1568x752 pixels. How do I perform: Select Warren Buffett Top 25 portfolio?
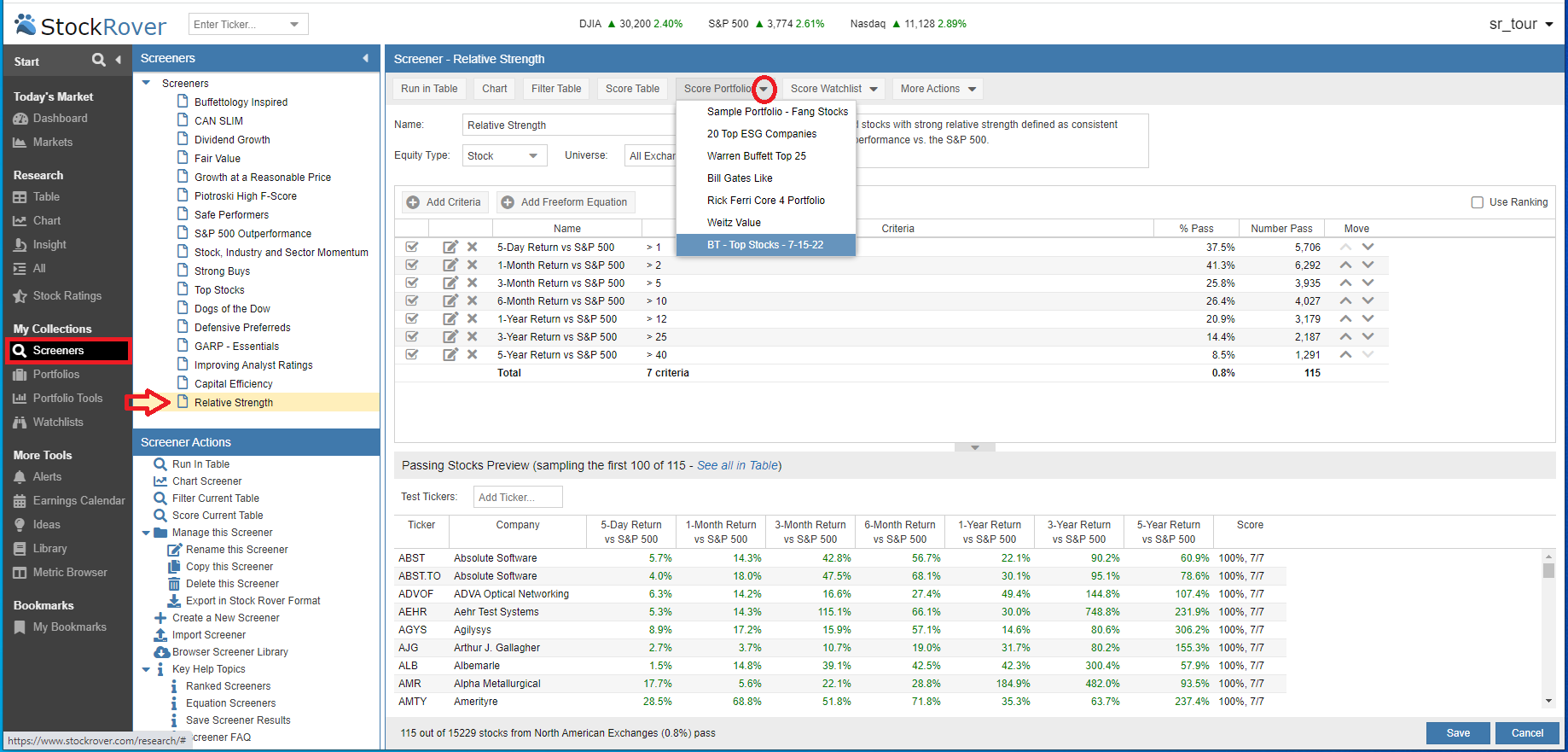pos(766,156)
